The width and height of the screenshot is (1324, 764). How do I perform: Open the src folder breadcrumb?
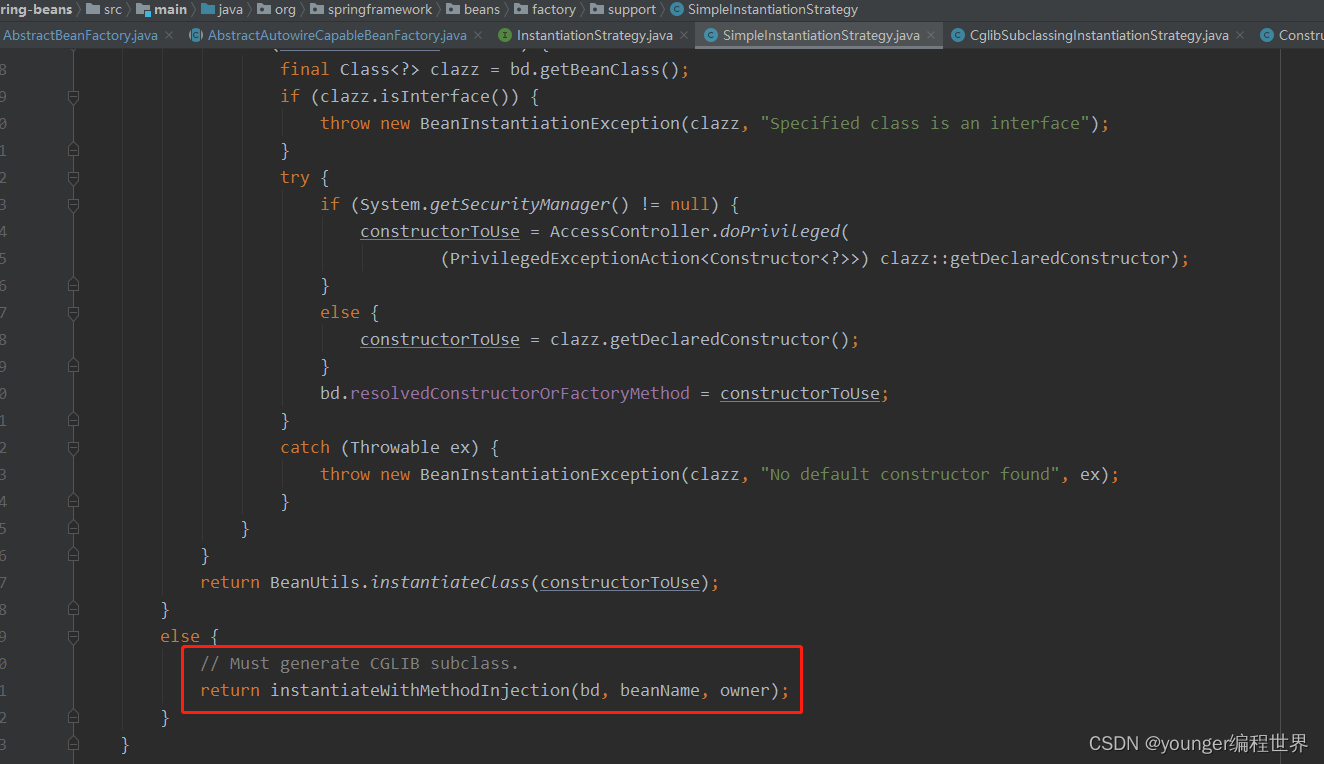pos(104,9)
